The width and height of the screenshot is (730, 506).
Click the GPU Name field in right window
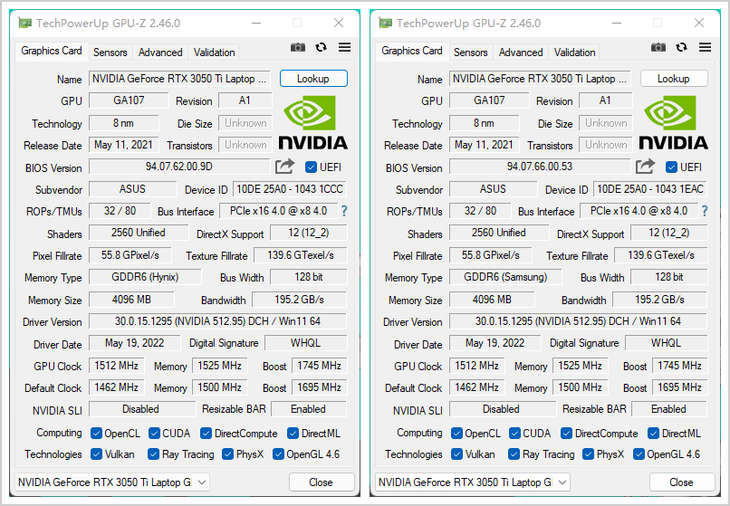tap(540, 78)
